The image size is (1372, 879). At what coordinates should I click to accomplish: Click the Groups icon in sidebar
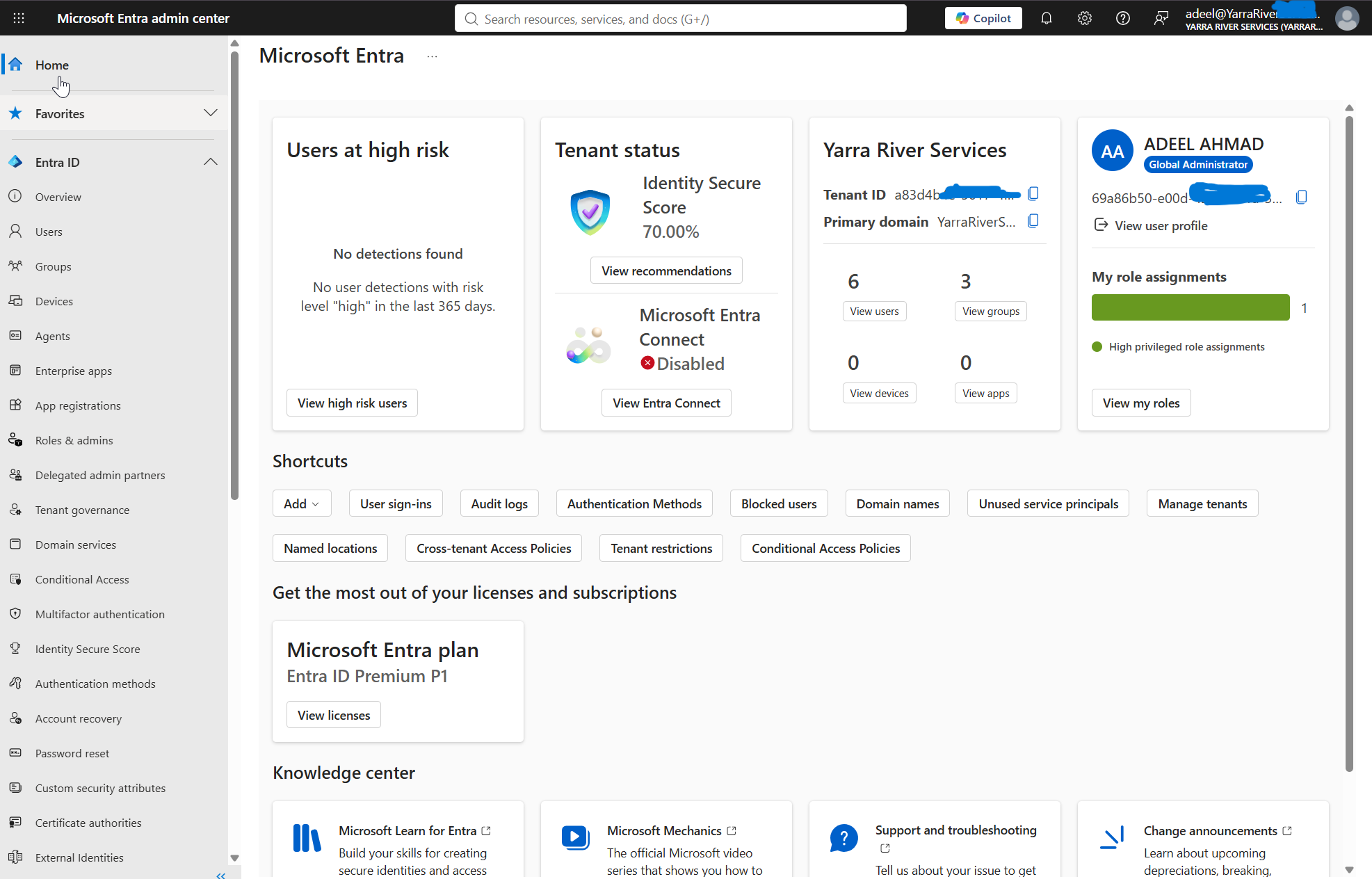click(15, 266)
